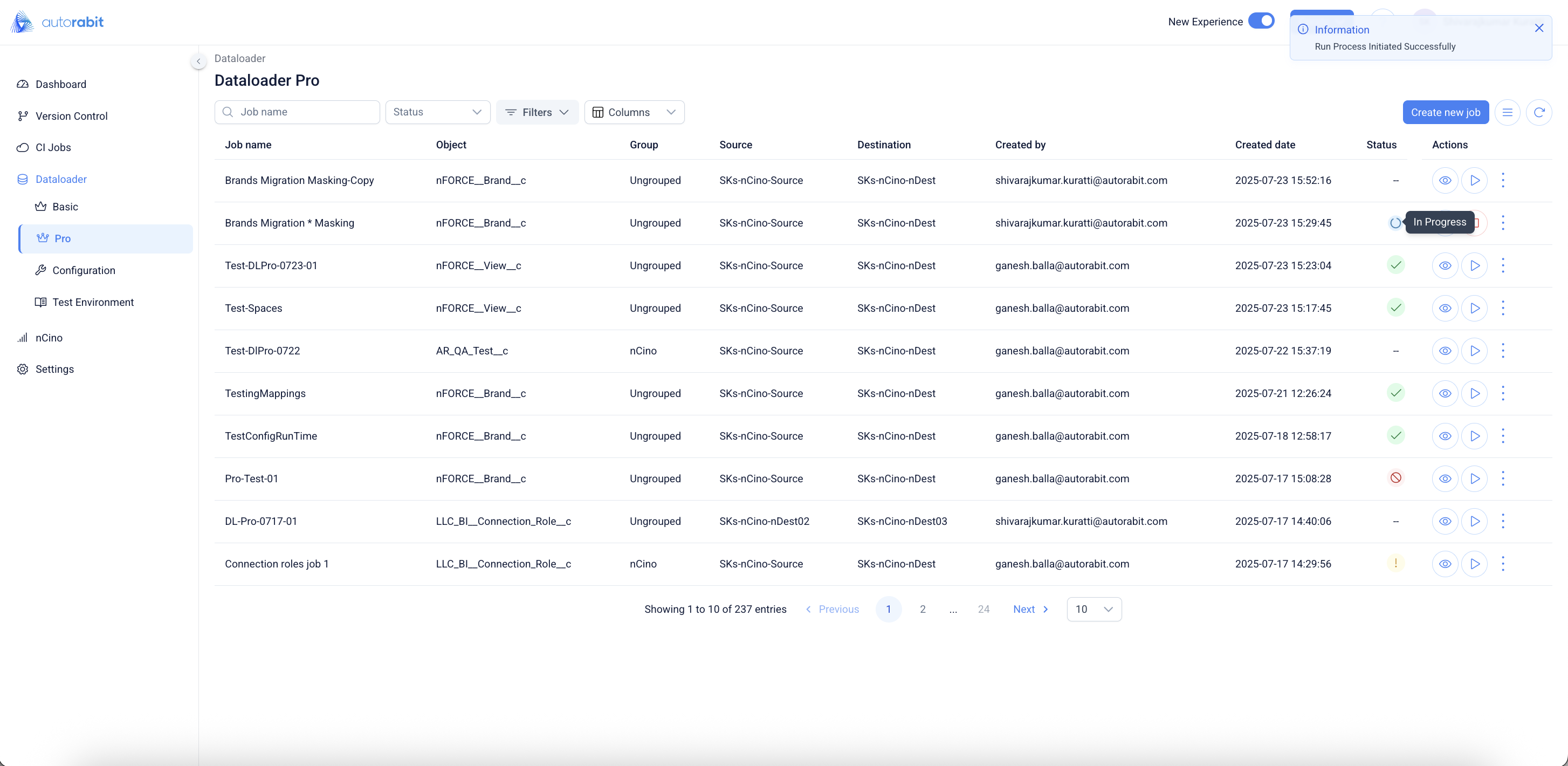Go to Next page of entries
This screenshot has height=766, width=1568.
1030,609
